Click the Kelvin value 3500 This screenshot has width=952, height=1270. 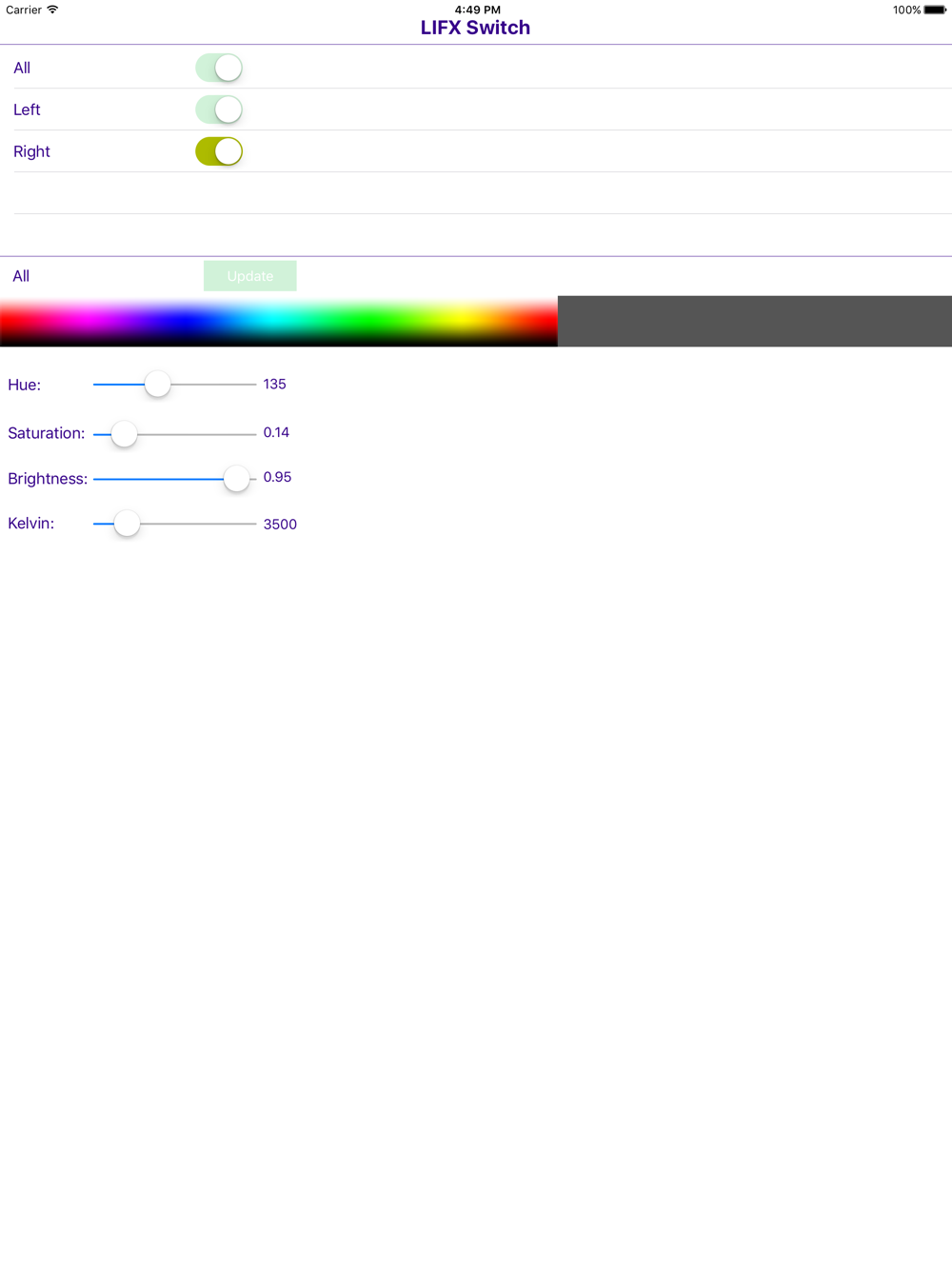(x=280, y=525)
